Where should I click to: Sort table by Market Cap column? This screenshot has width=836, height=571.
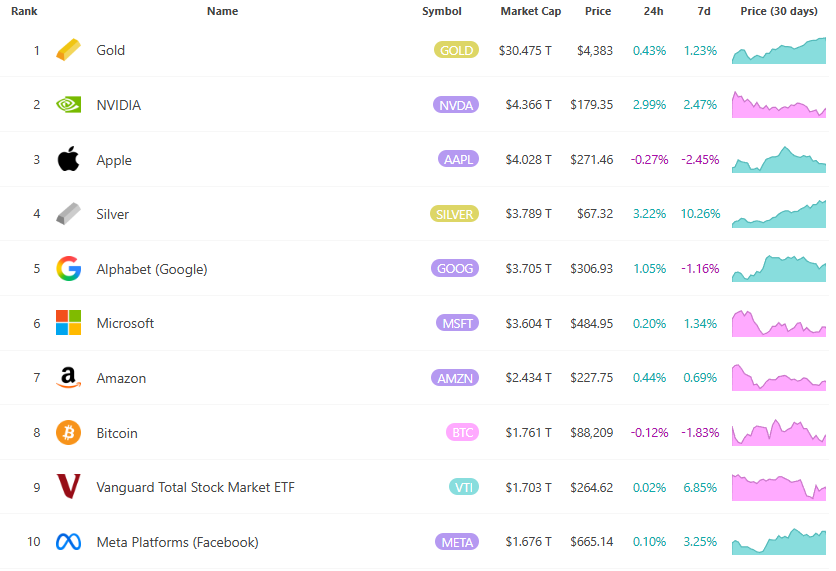(x=530, y=11)
